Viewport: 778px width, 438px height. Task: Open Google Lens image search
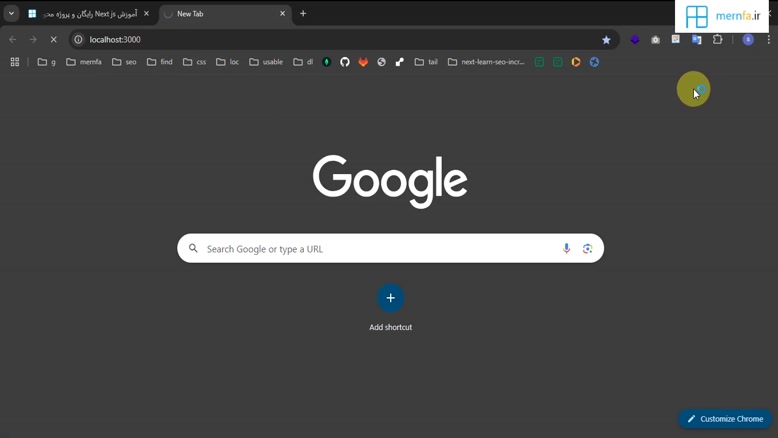587,249
